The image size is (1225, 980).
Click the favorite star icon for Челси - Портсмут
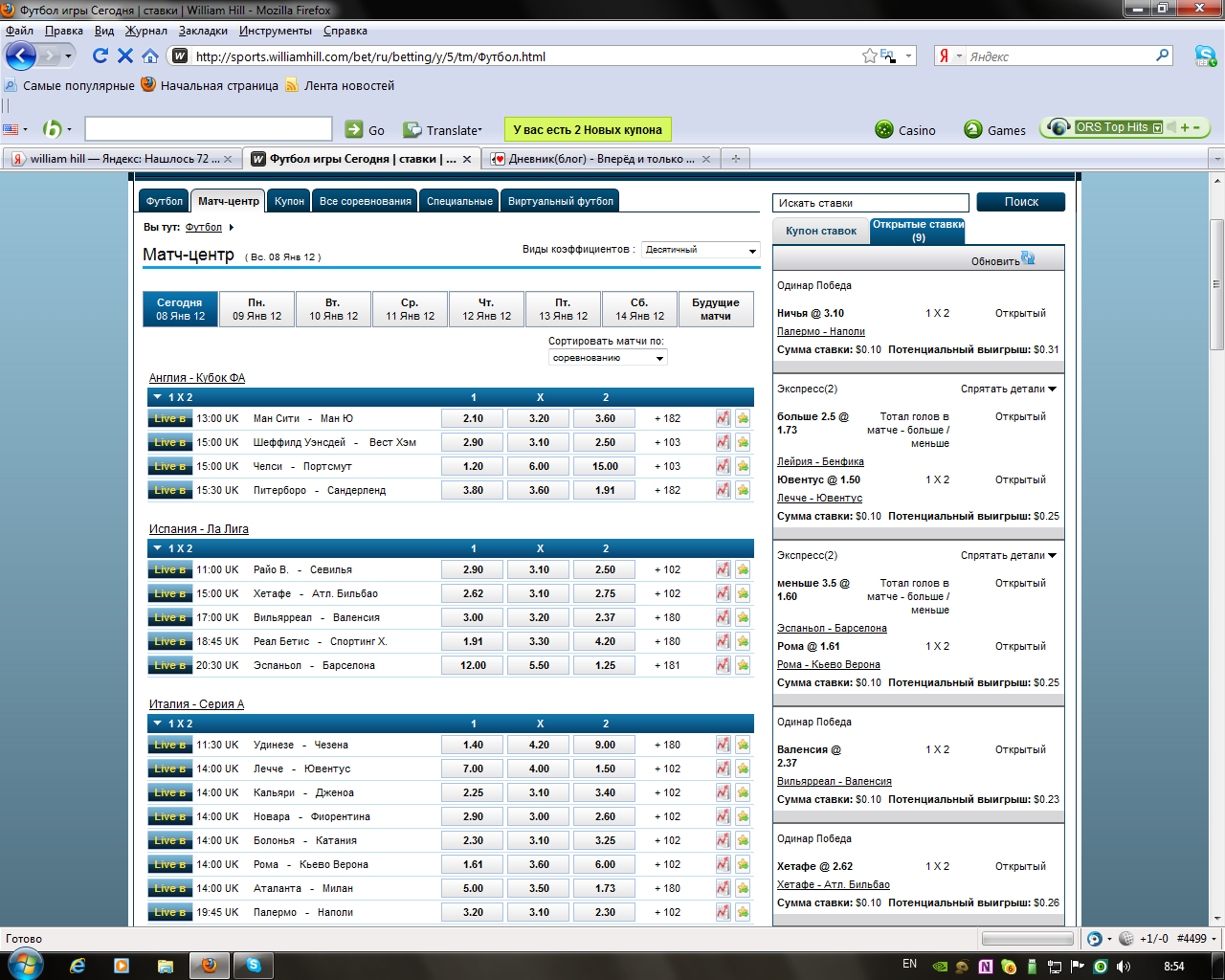click(743, 466)
